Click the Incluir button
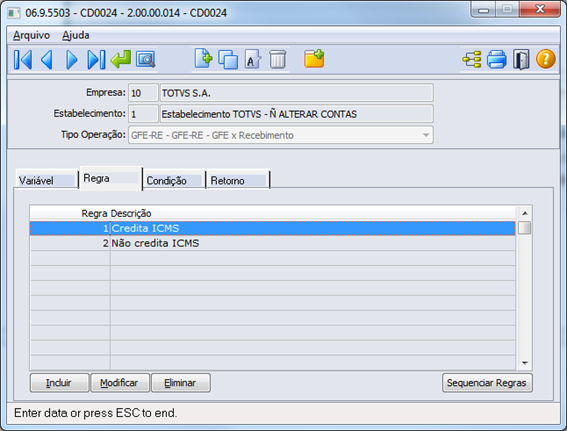 [59, 383]
